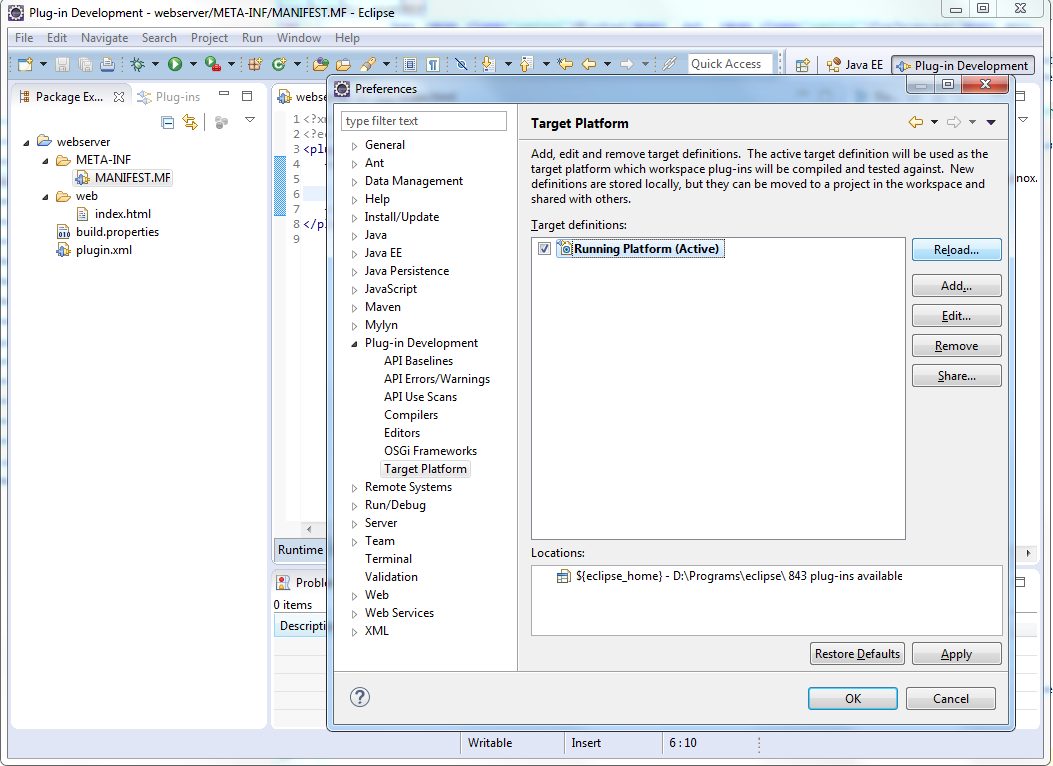Screen dimensions: 1053x766
Task: Click the Open Type toolbar icon
Action: point(321,64)
